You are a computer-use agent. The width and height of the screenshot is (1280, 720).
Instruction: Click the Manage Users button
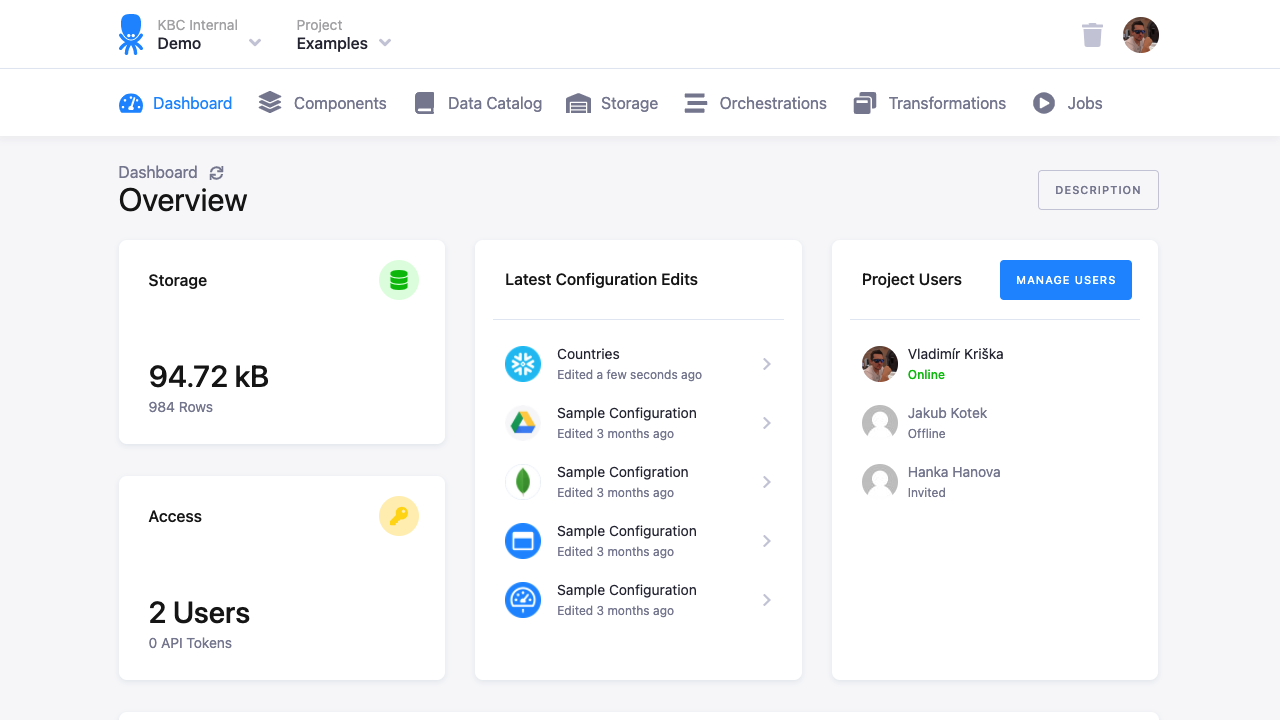click(1065, 280)
